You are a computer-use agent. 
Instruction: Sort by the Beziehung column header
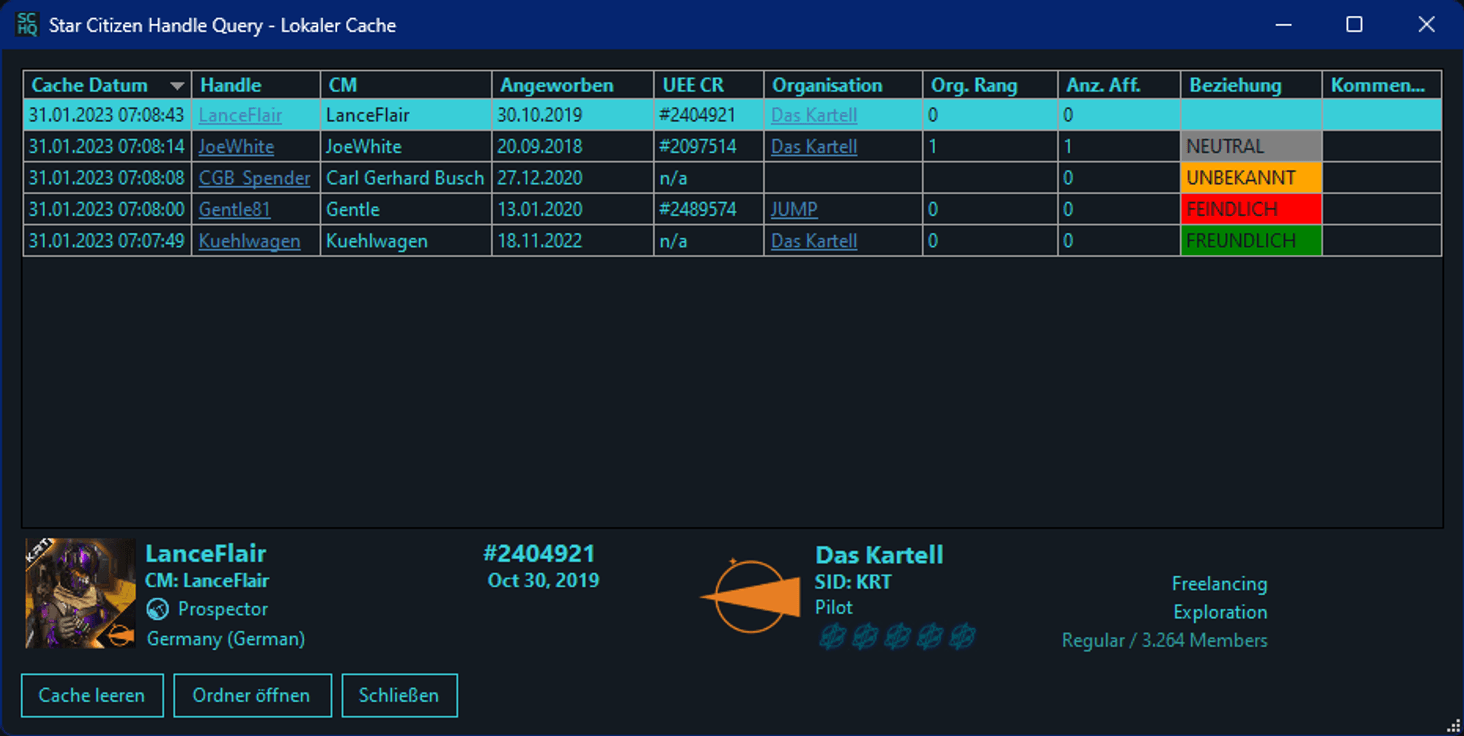(1235, 86)
